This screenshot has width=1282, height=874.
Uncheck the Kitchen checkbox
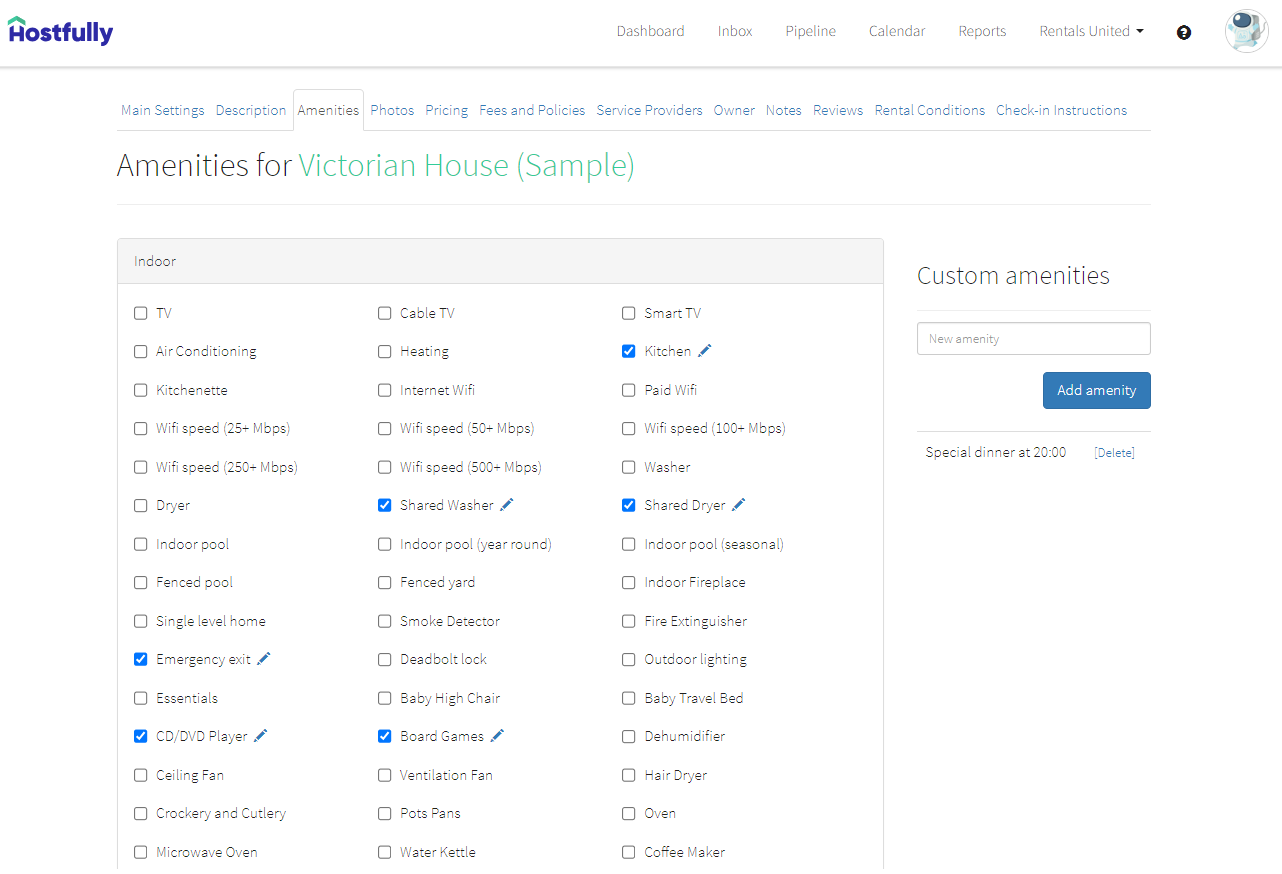coord(629,352)
